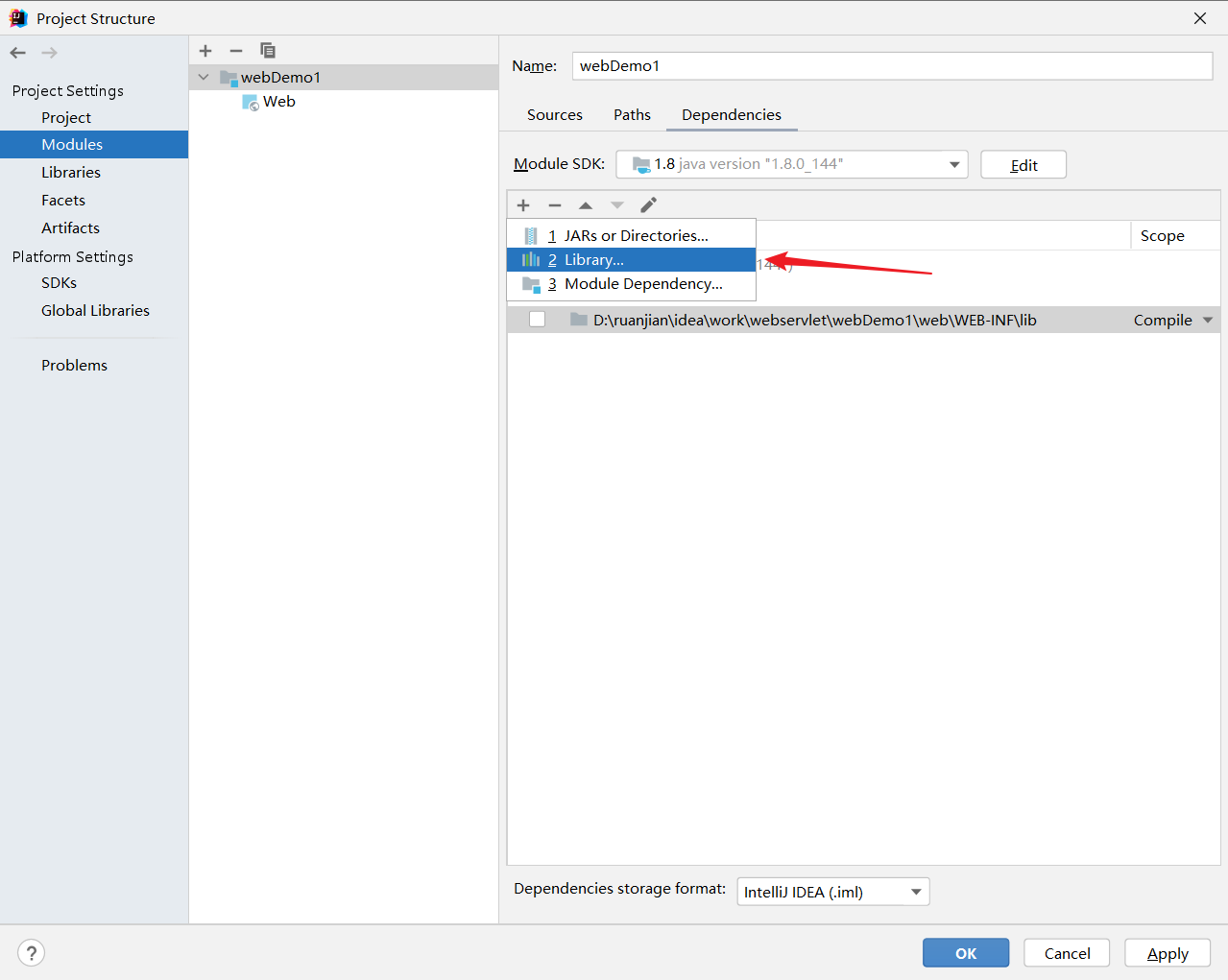The height and width of the screenshot is (980, 1228).
Task: Open Libraries settings page
Action: pyautogui.click(x=71, y=172)
